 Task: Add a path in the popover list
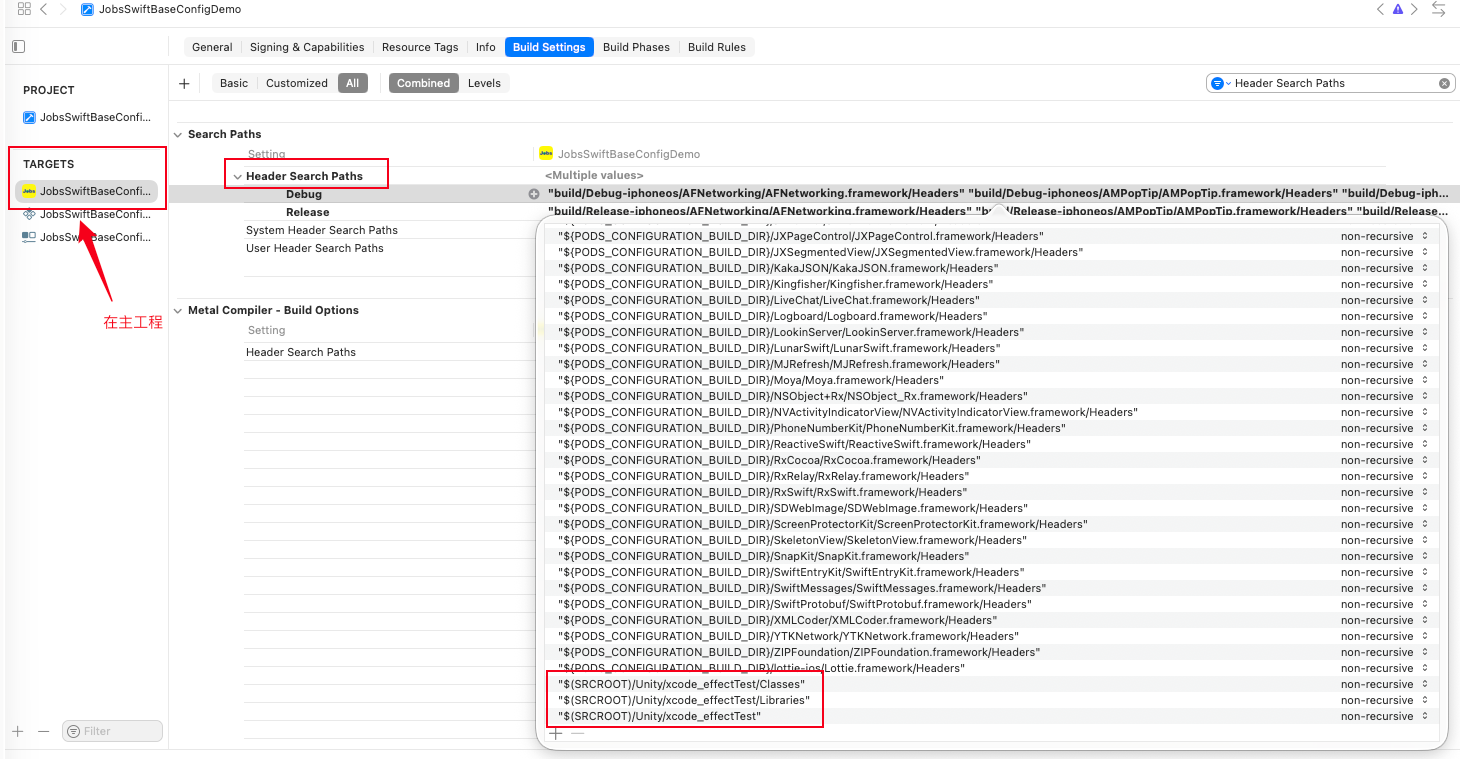[x=557, y=733]
